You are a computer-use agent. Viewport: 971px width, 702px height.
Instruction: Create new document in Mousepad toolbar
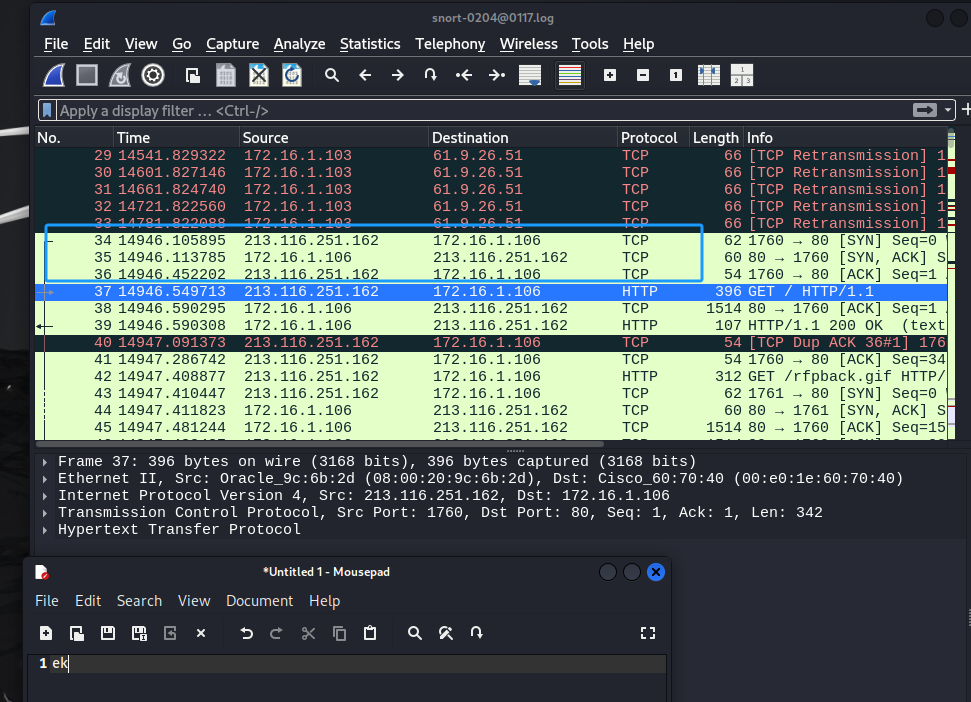(x=46, y=633)
